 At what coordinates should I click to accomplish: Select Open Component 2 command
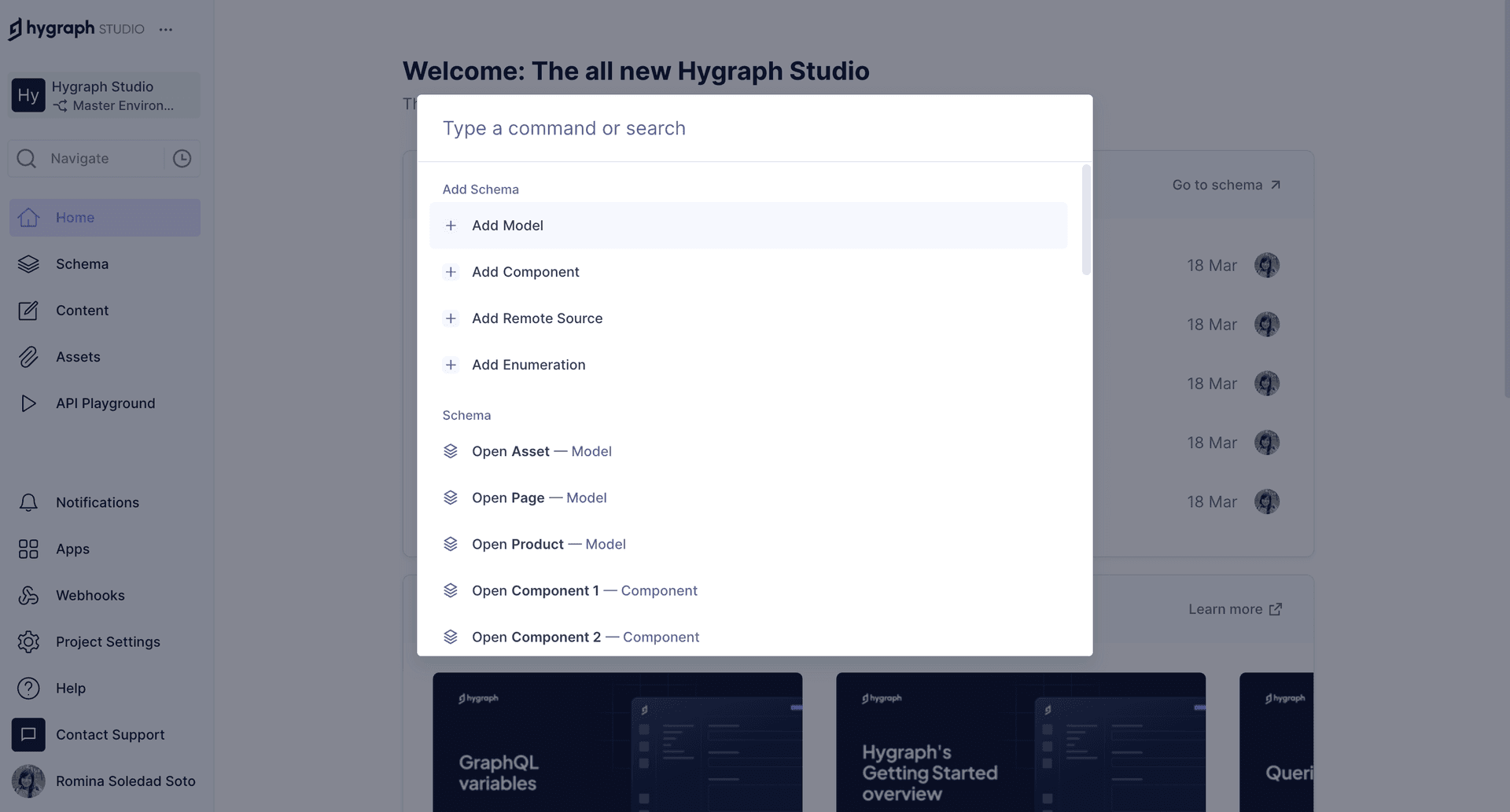[x=748, y=637]
